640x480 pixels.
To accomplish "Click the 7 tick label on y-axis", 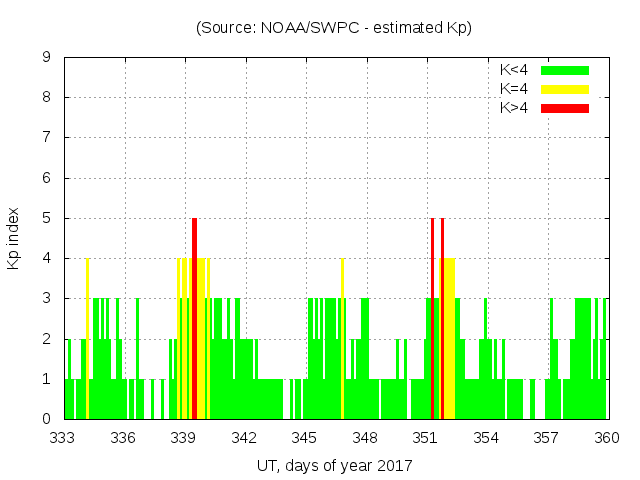I will (x=46, y=137).
